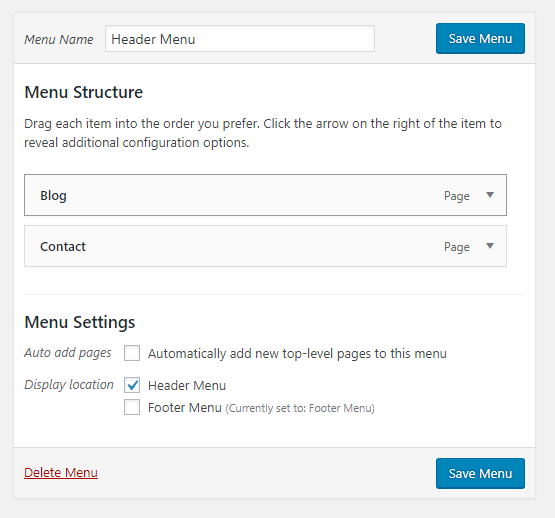Click the Header Menu checkbox label text
This screenshot has width=555, height=518.
click(187, 386)
